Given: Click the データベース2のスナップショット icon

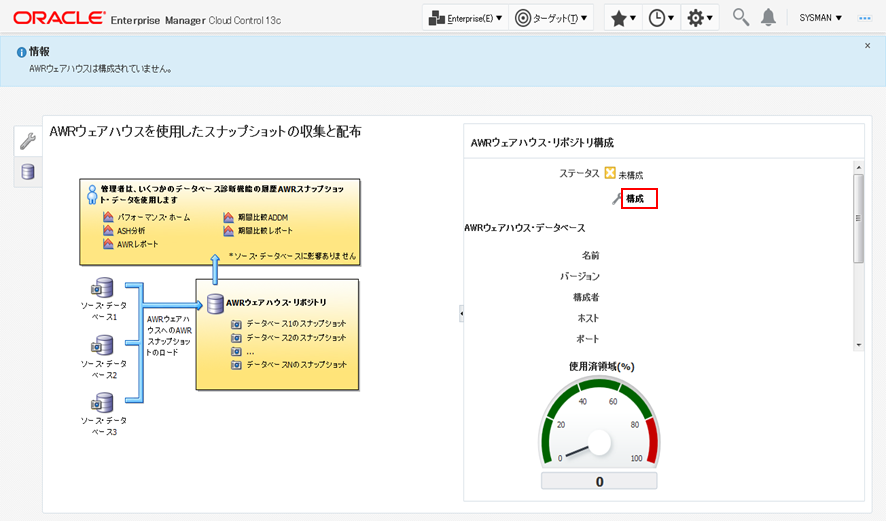Looking at the screenshot, I should pos(236,338).
